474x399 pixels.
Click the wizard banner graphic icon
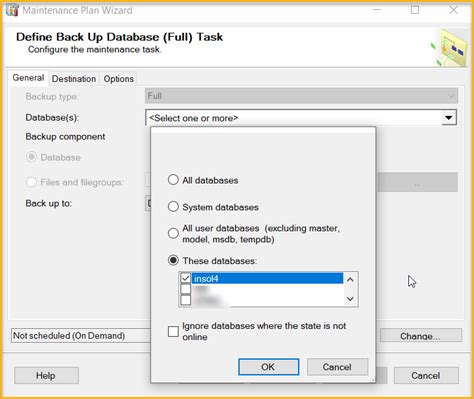point(450,48)
